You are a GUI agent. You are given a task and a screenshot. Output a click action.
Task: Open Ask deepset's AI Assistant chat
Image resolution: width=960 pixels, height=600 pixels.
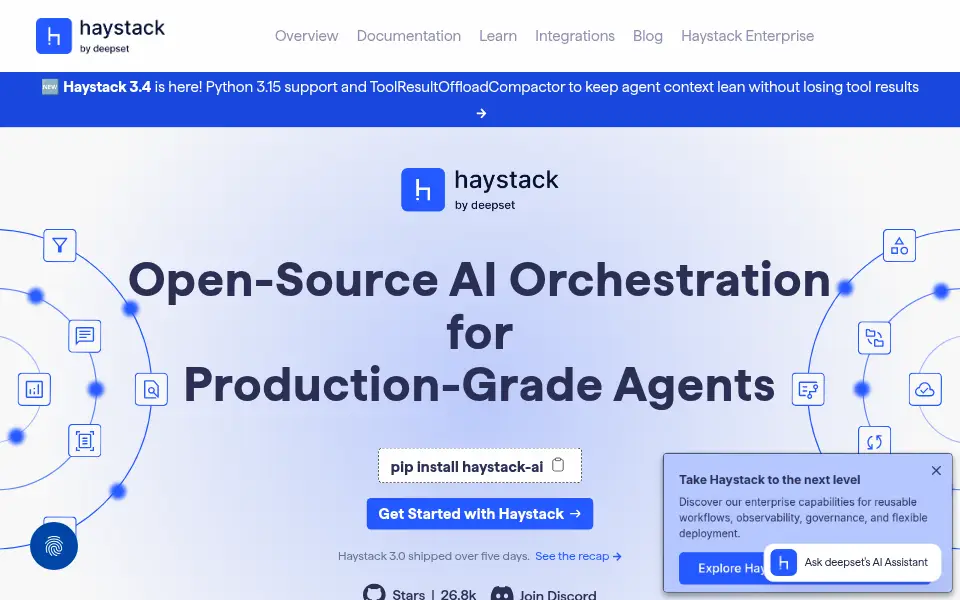coord(852,562)
